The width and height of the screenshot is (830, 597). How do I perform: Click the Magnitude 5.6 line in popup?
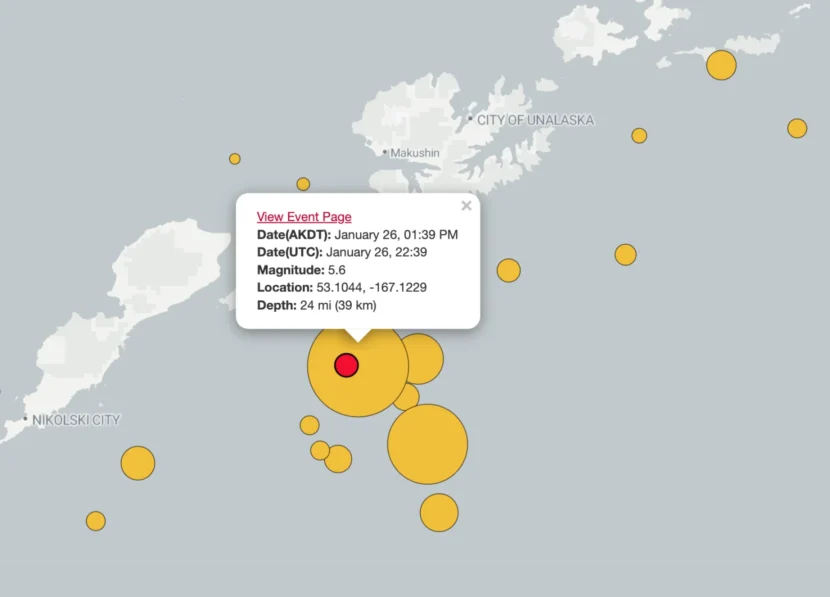pyautogui.click(x=301, y=270)
